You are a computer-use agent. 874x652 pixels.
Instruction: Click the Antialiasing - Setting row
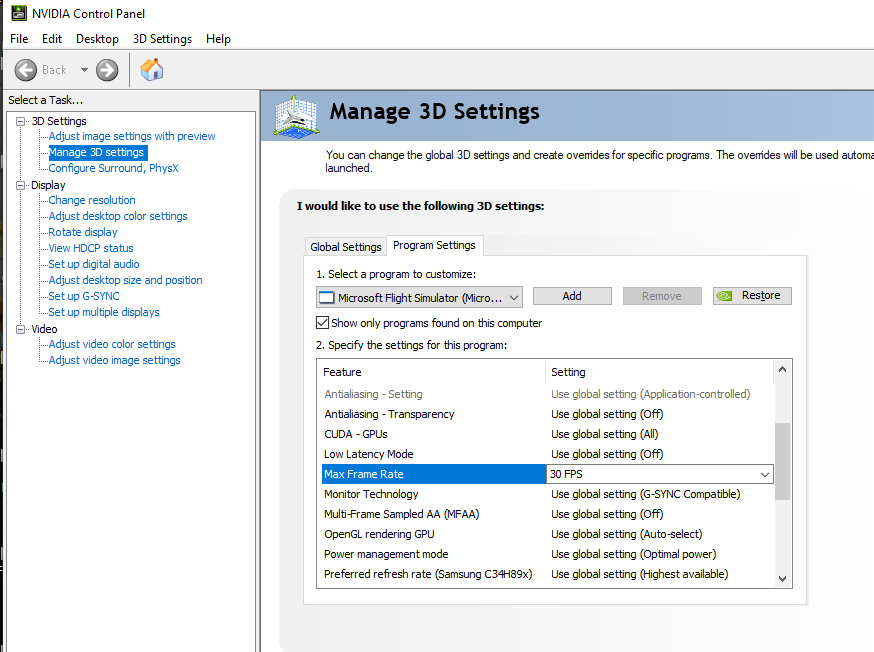[547, 394]
